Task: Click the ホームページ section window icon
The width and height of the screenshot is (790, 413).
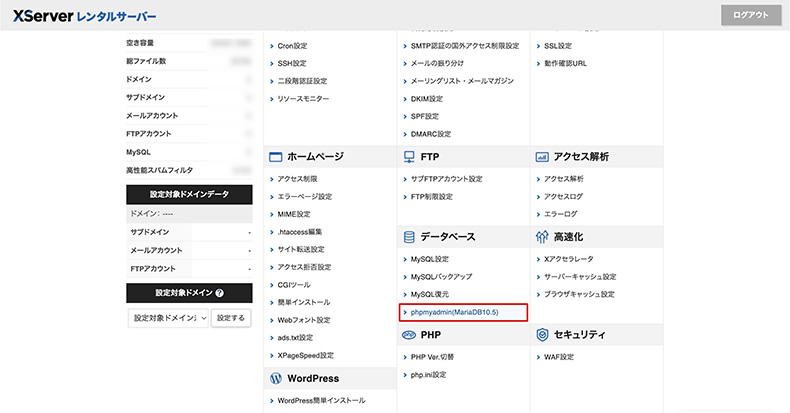Action: tap(275, 157)
